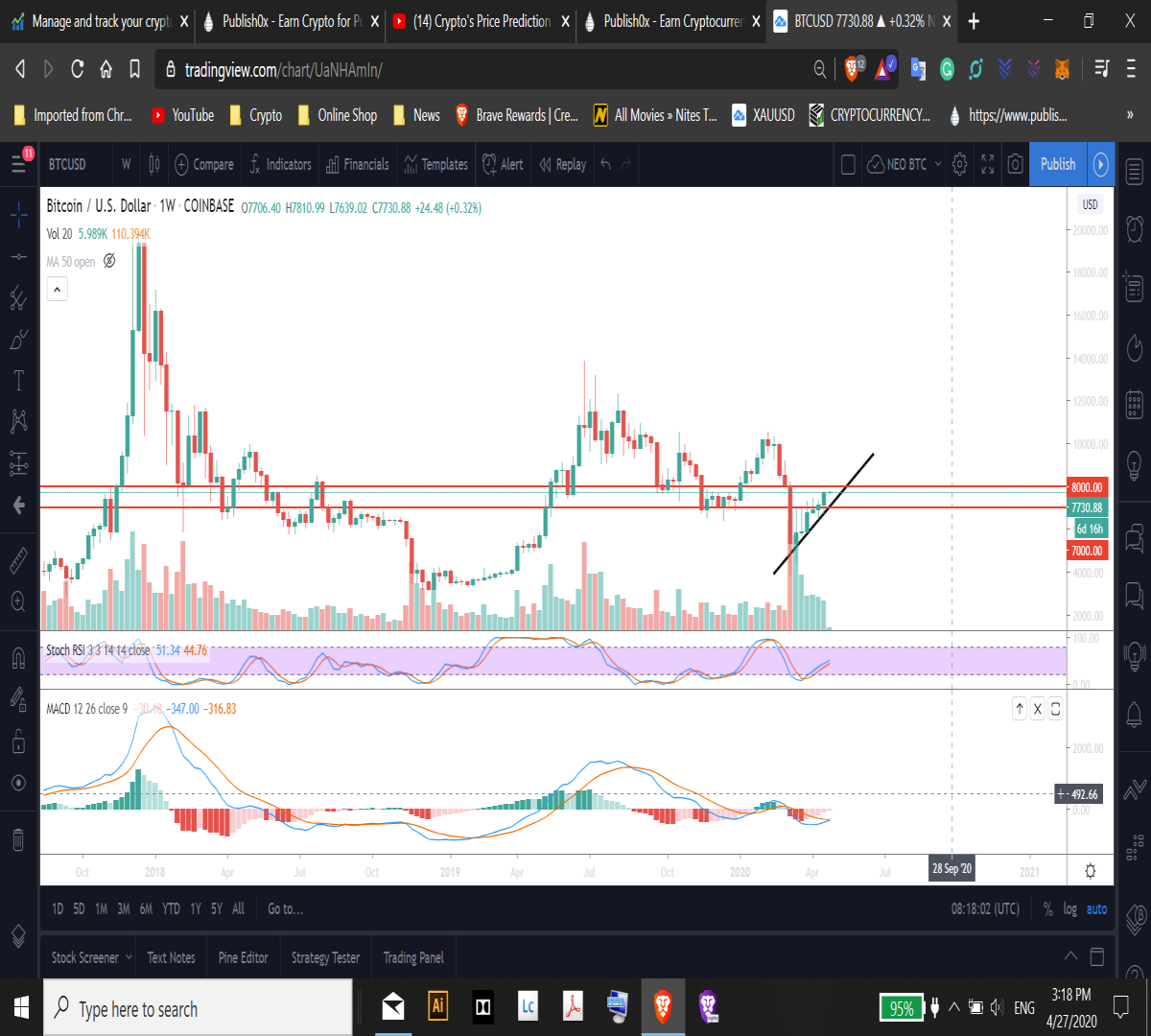This screenshot has height=1036, width=1151.
Task: Undo the last chart action
Action: coord(605,165)
